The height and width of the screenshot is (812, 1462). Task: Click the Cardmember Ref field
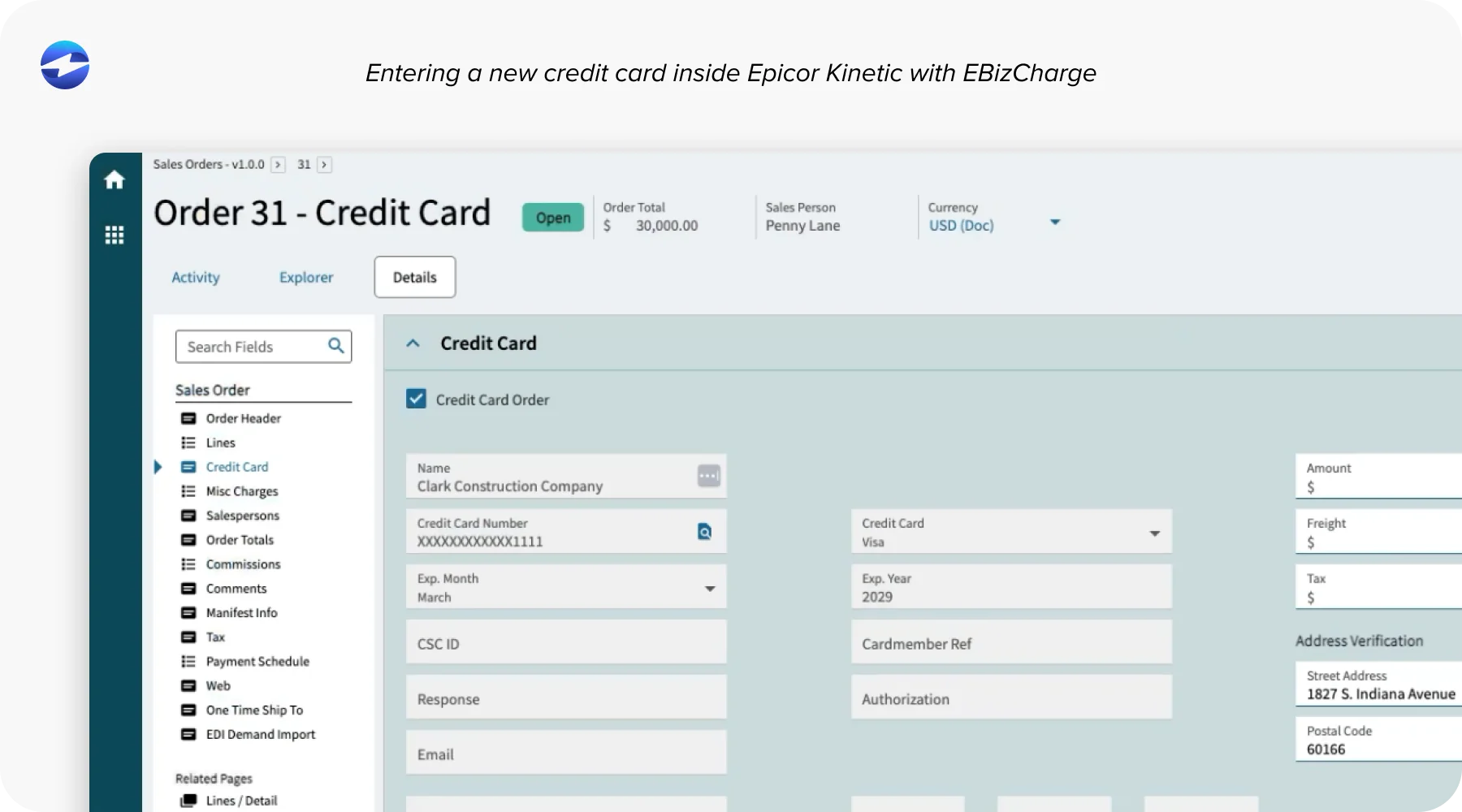1011,642
